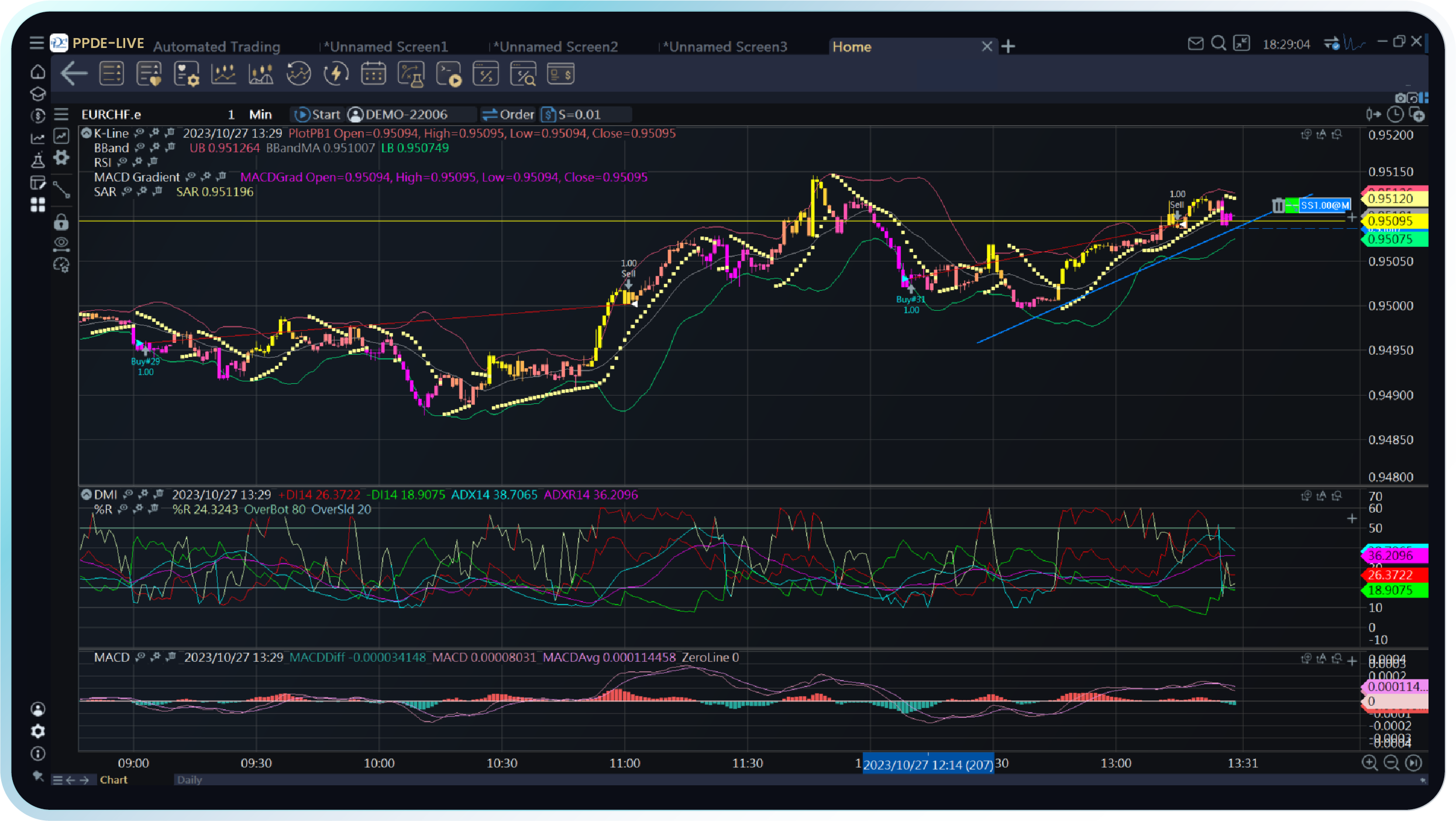
Task: Add a new screen tab with plus
Action: (1008, 46)
